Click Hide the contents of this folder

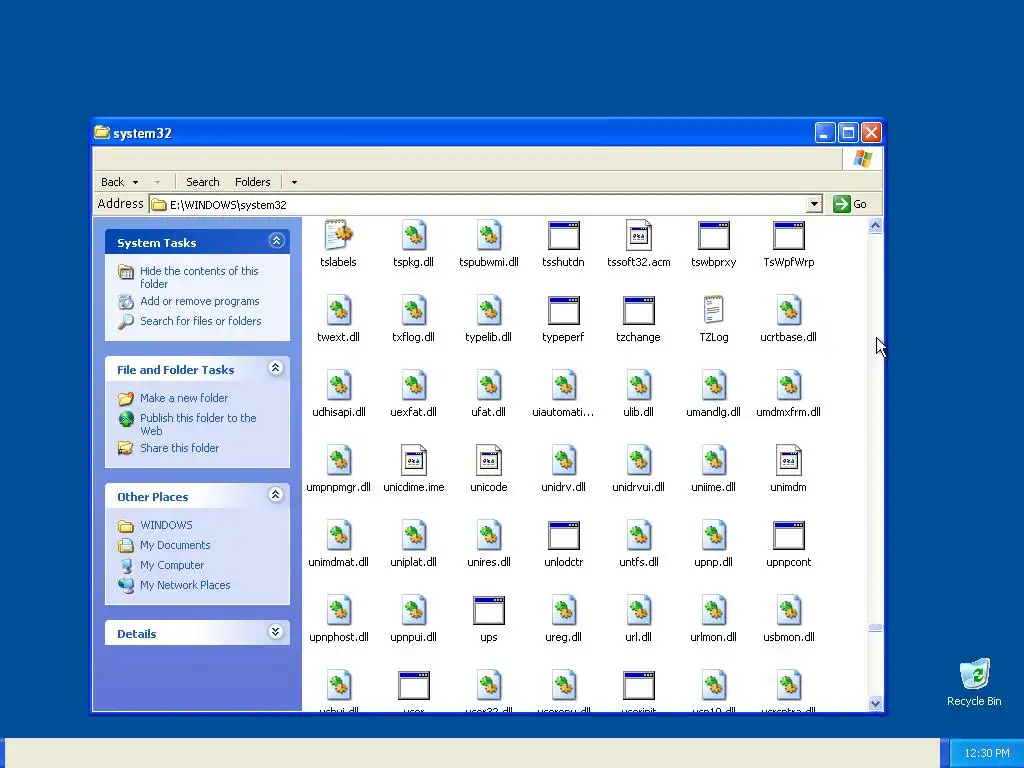(x=199, y=277)
